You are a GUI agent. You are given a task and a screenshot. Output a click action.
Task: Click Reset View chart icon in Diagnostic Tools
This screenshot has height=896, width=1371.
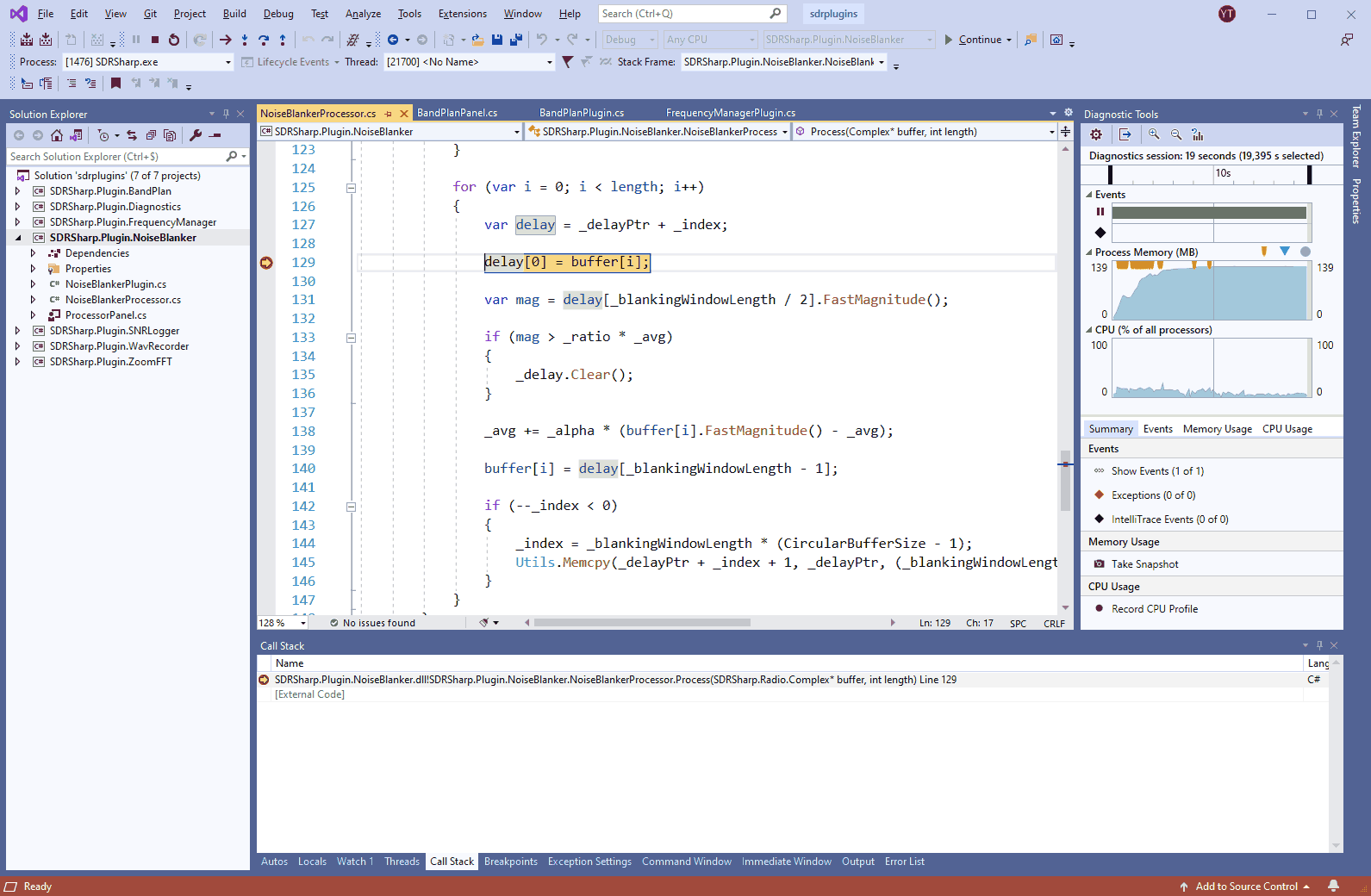[1198, 134]
